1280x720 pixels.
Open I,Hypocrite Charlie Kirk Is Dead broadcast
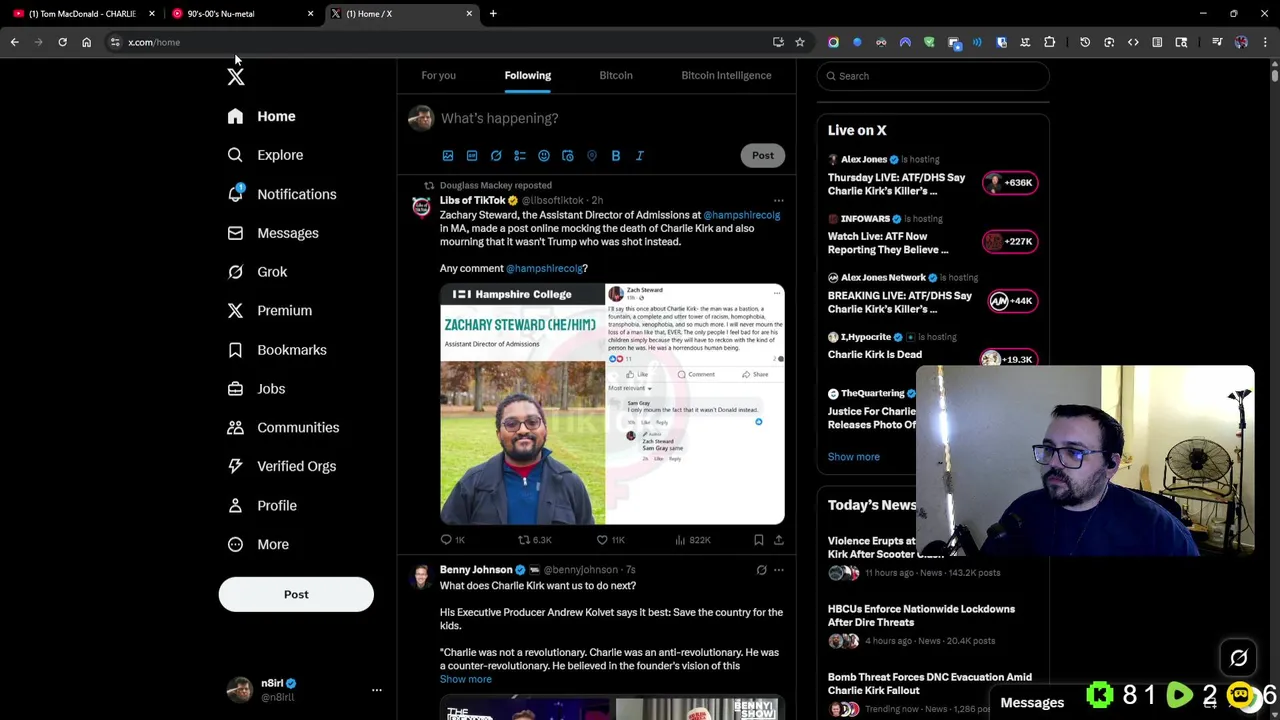[875, 354]
